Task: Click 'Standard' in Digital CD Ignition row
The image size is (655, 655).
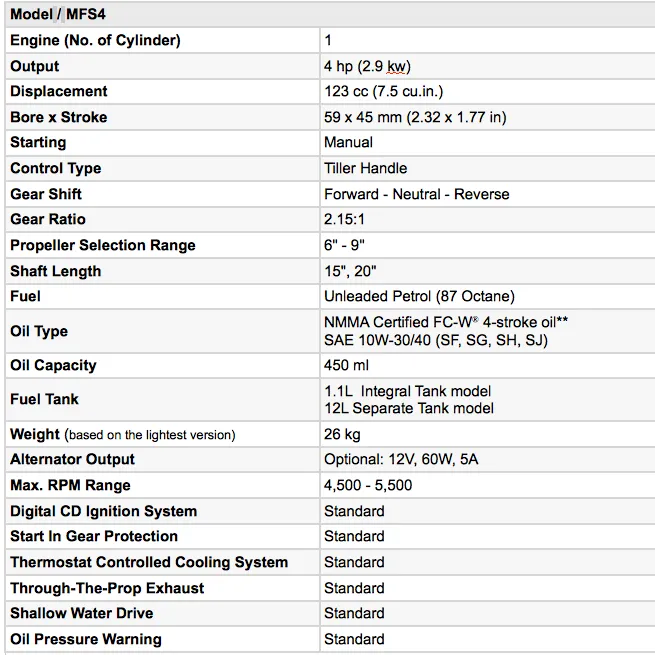Action: coord(354,511)
